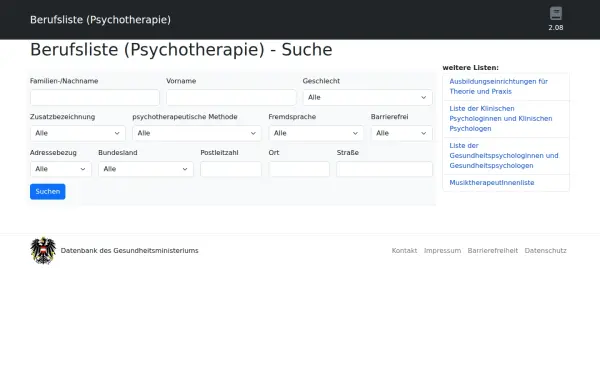This screenshot has width=600, height=375.
Task: Click the Straße input field
Action: (385, 169)
